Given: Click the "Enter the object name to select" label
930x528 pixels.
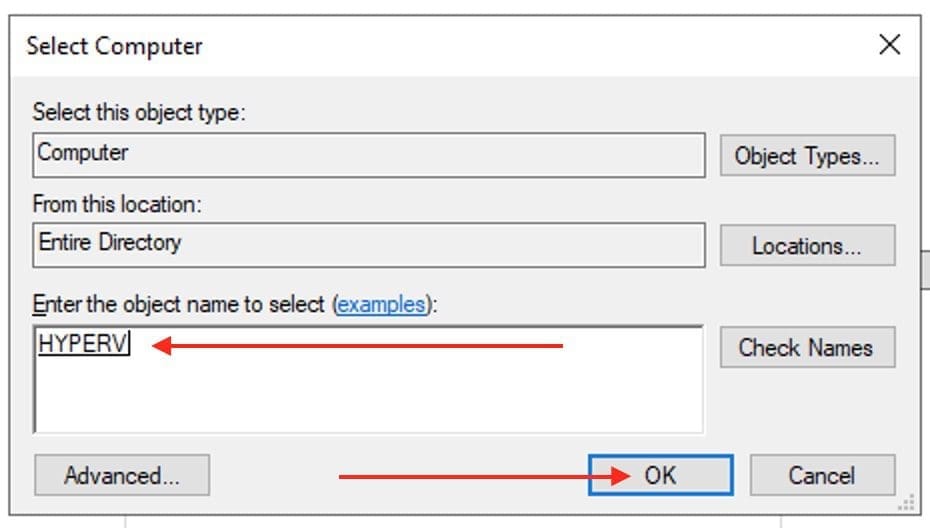Looking at the screenshot, I should point(180,304).
